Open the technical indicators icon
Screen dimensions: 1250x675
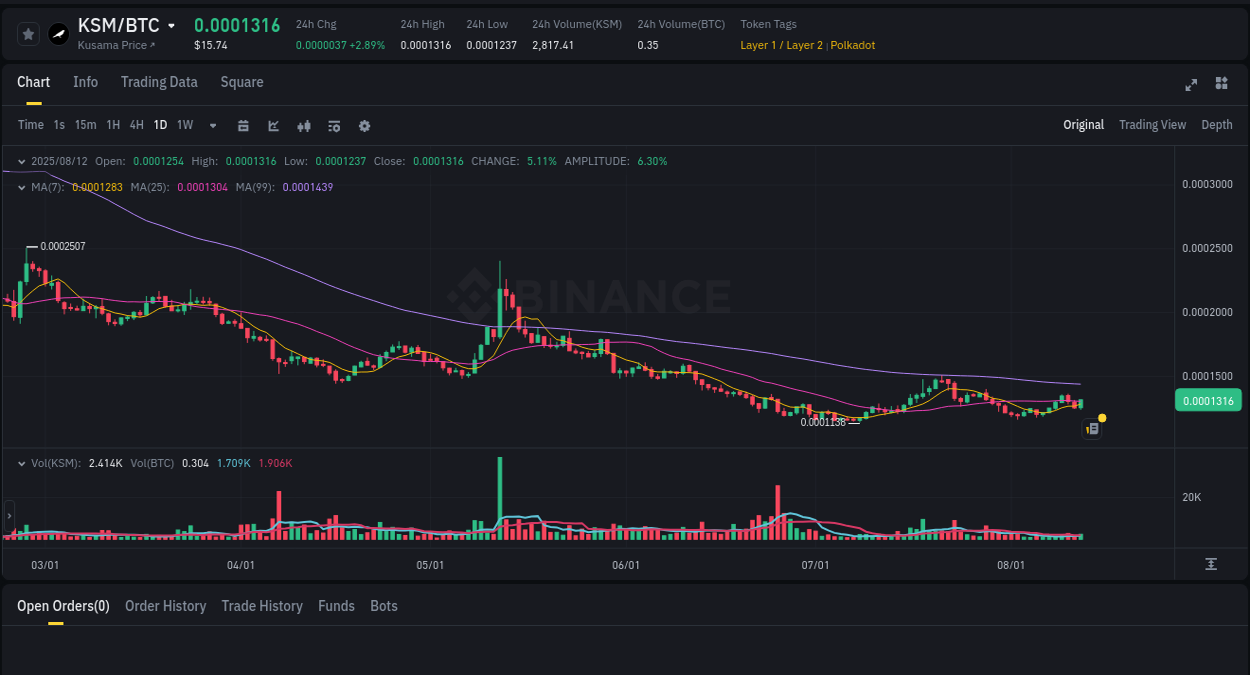click(x=303, y=125)
